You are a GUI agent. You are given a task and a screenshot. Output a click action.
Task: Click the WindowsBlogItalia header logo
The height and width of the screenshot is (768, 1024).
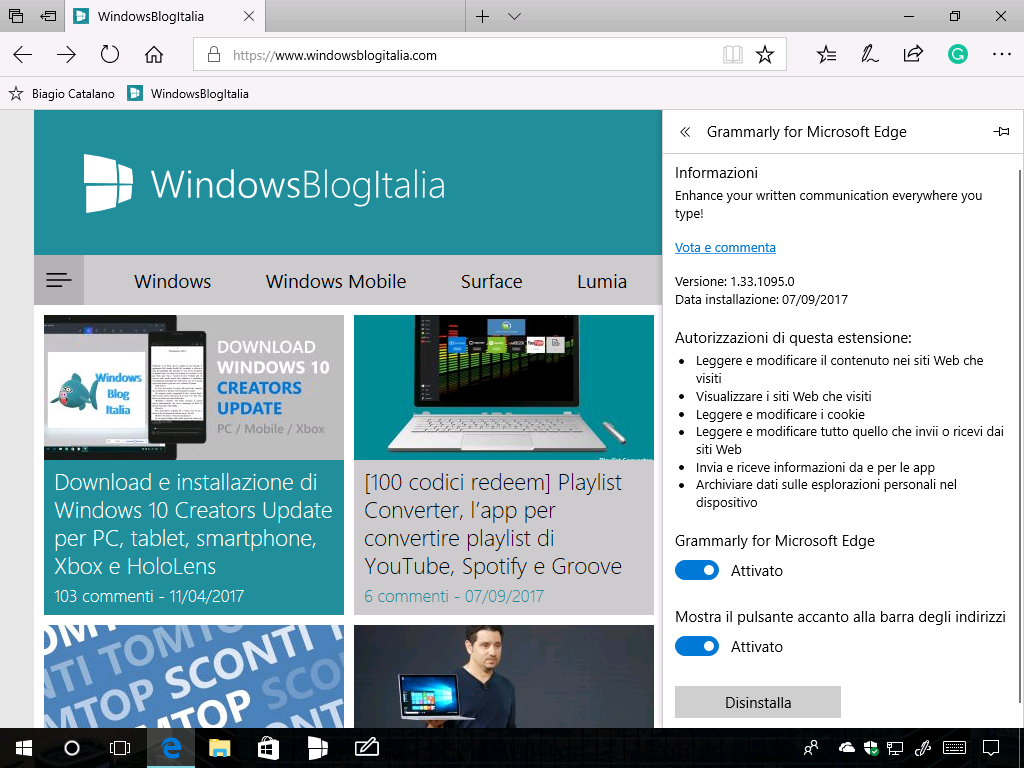[264, 184]
